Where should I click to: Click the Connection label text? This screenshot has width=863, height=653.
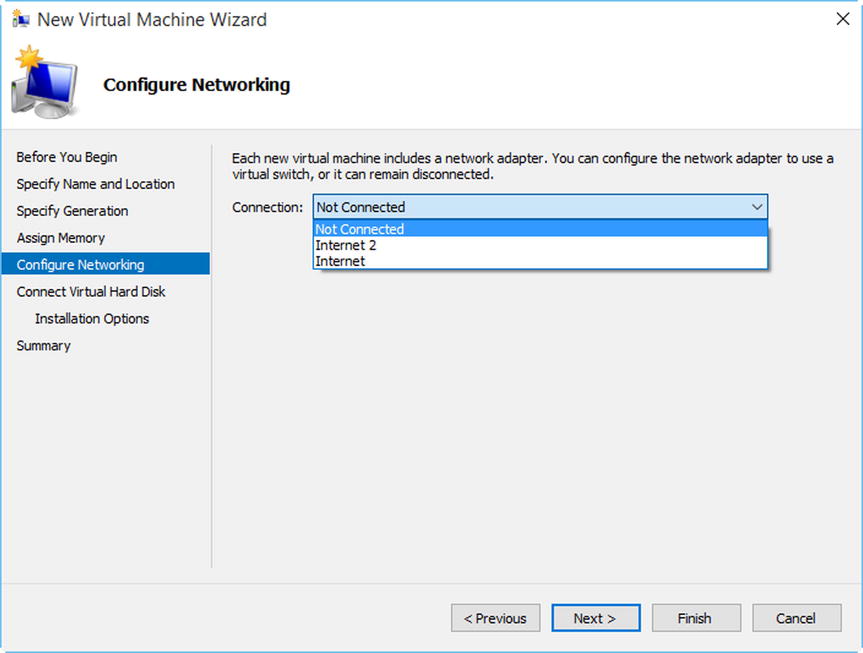click(x=267, y=208)
